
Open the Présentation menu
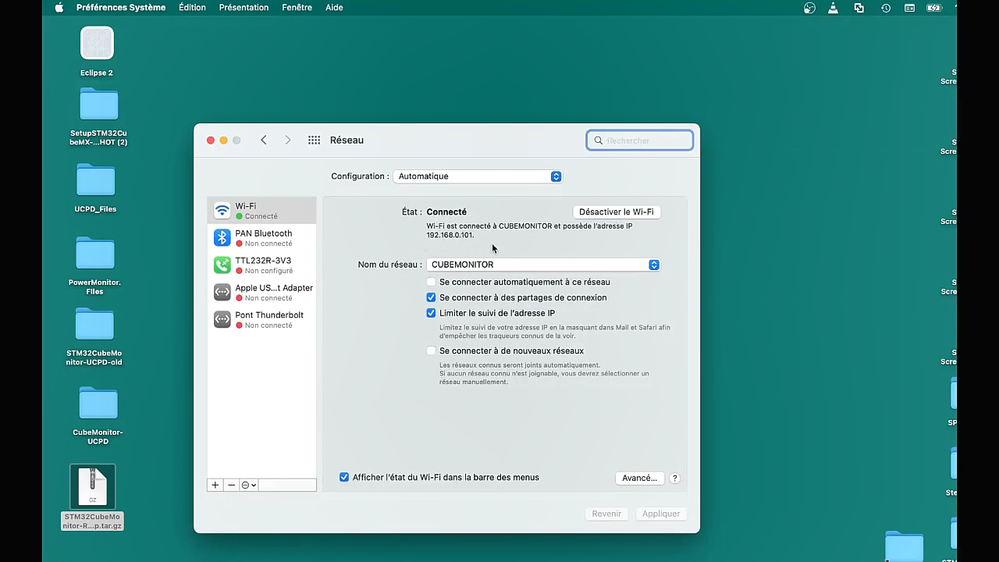[x=243, y=8]
